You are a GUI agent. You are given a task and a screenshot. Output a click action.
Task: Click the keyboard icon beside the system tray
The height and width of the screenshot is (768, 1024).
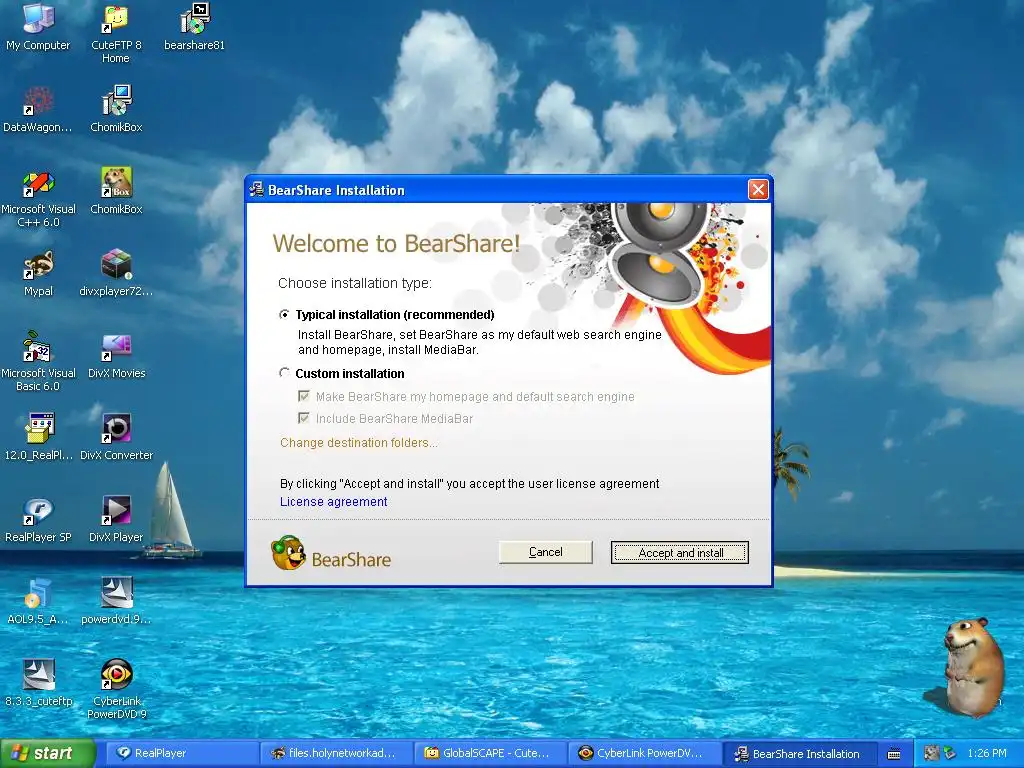coord(894,754)
